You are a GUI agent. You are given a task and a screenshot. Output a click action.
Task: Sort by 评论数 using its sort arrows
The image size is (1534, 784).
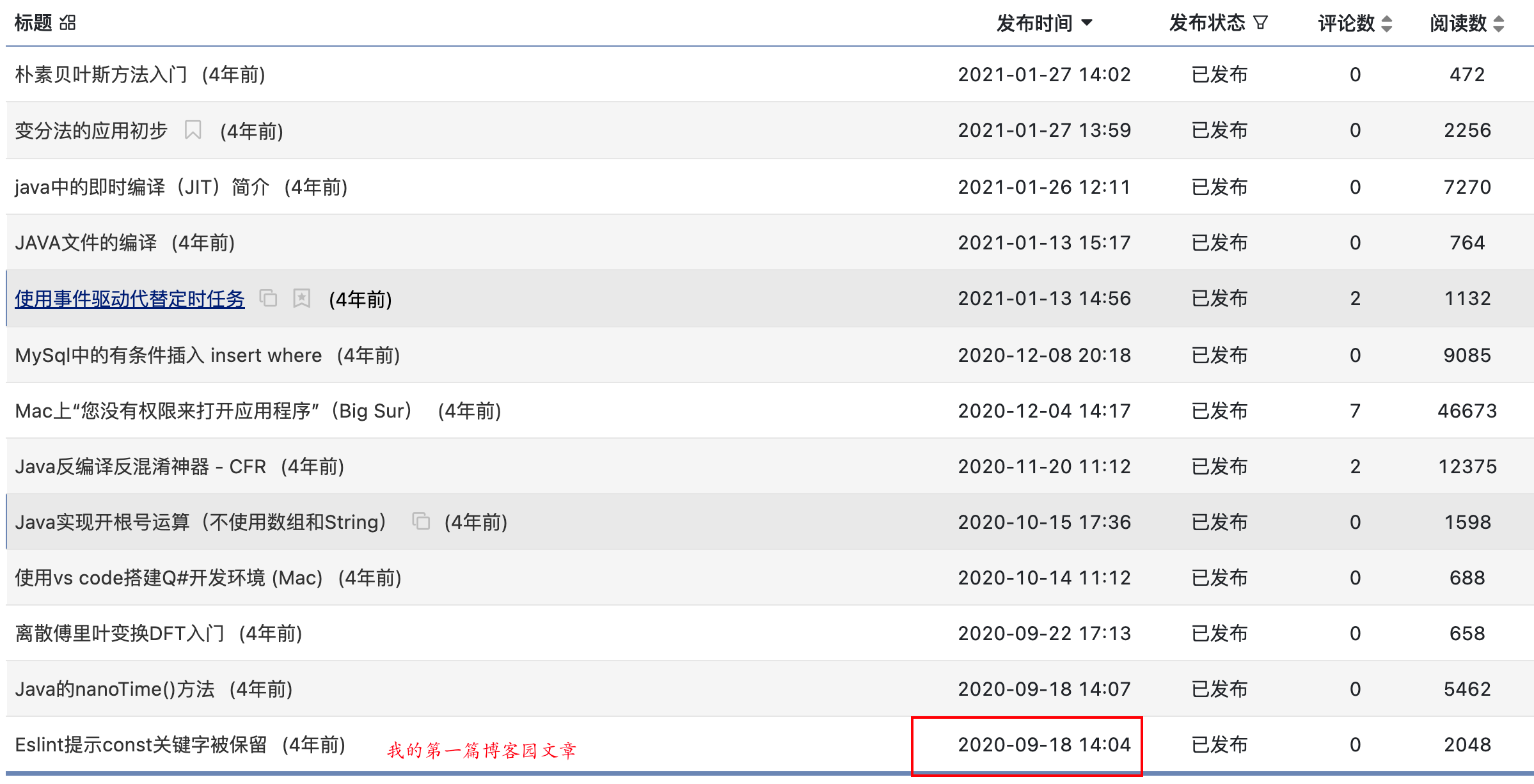pos(1387,24)
